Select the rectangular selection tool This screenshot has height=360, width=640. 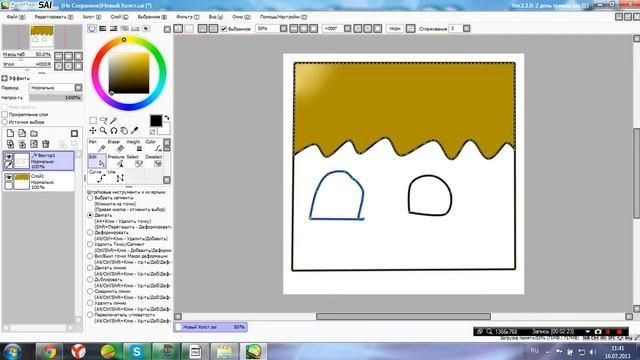pos(93,120)
